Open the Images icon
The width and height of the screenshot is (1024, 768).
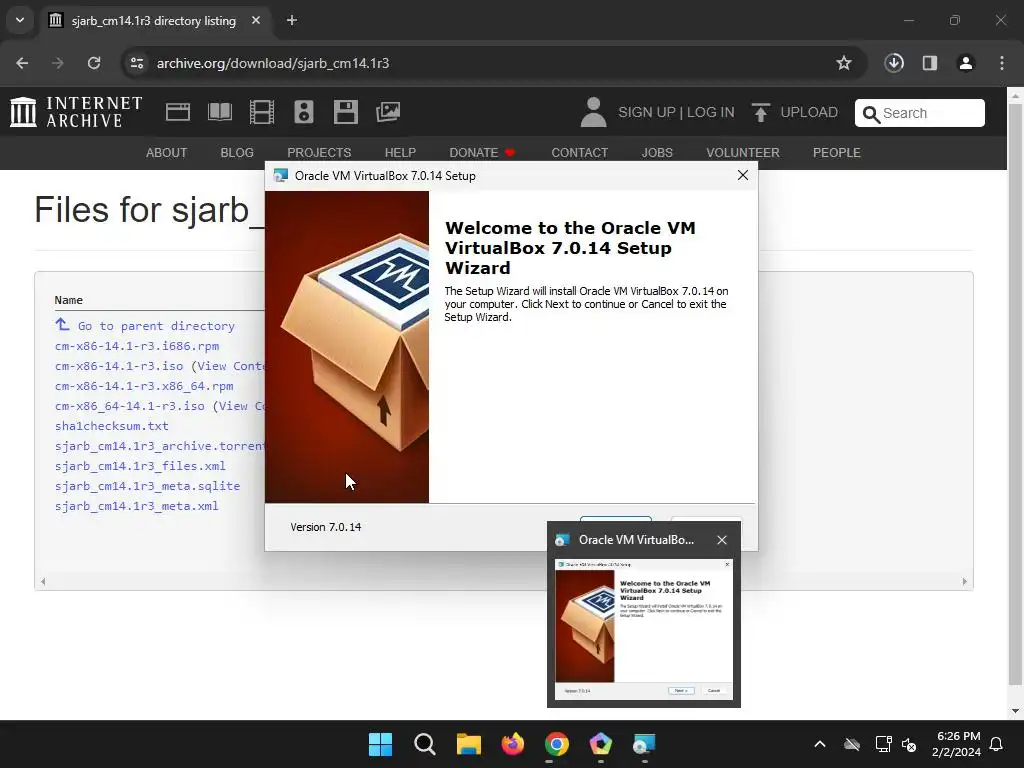coord(388,112)
